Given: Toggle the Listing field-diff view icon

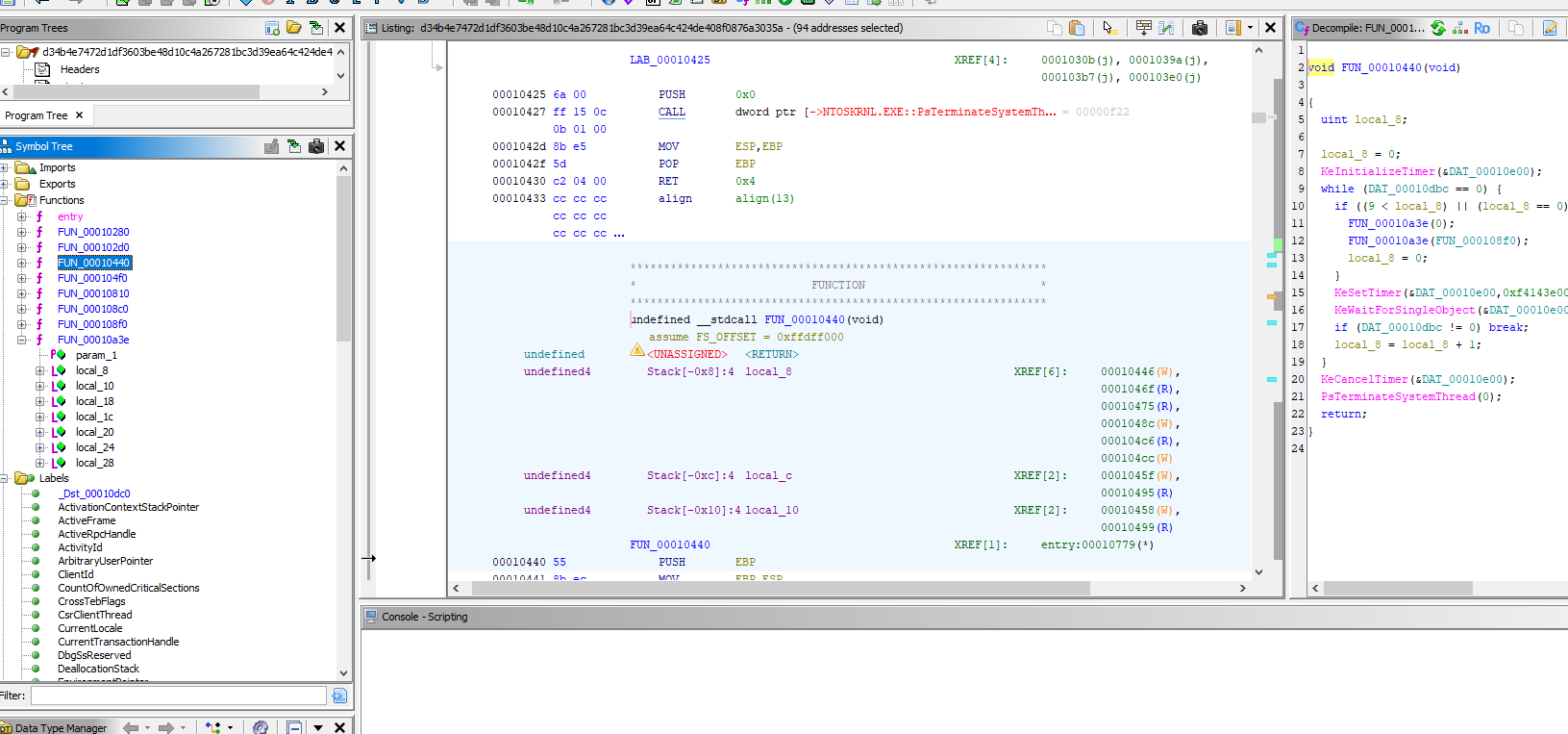Looking at the screenshot, I should pyautogui.click(x=1166, y=28).
